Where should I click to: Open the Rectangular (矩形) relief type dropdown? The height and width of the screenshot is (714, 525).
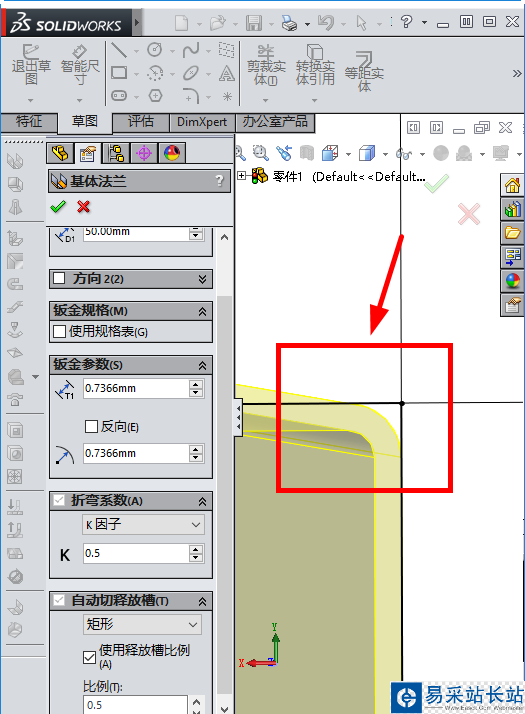tap(142, 624)
